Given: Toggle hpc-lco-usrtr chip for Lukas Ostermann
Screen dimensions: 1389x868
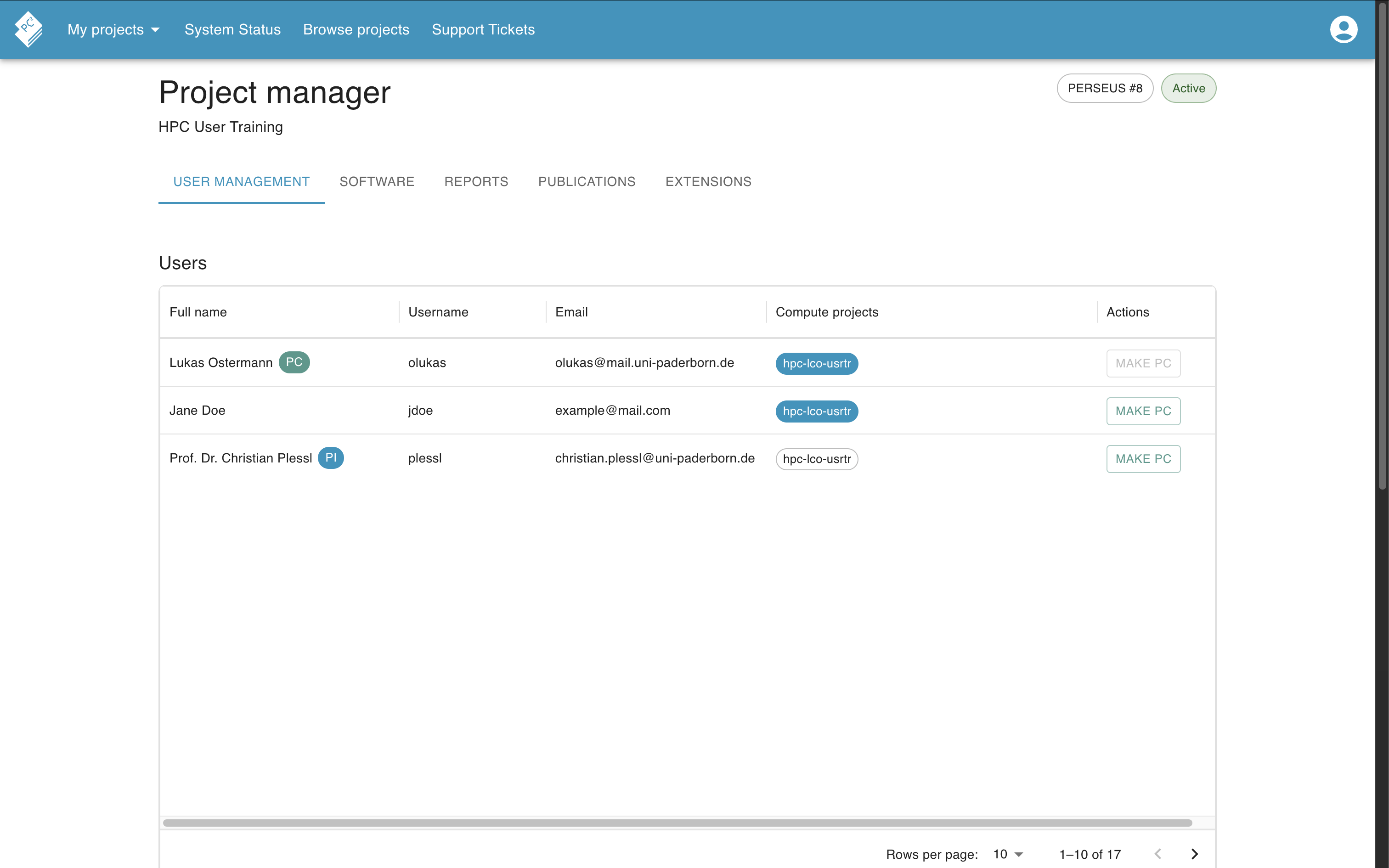Looking at the screenshot, I should pos(817,363).
